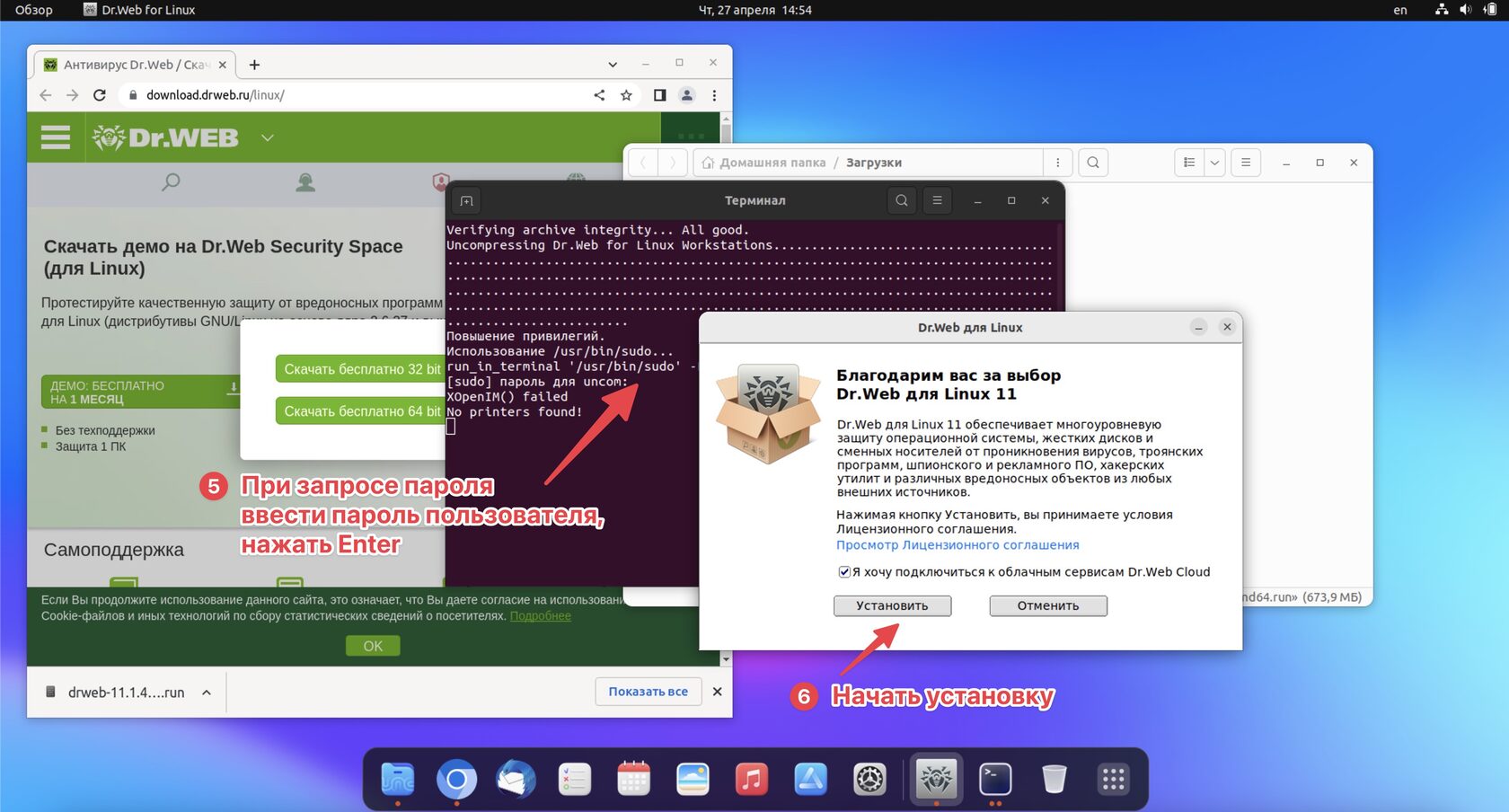Image resolution: width=1509 pixels, height=812 pixels.
Task: Expand Files view options dropdown arrow
Action: [x=1214, y=163]
